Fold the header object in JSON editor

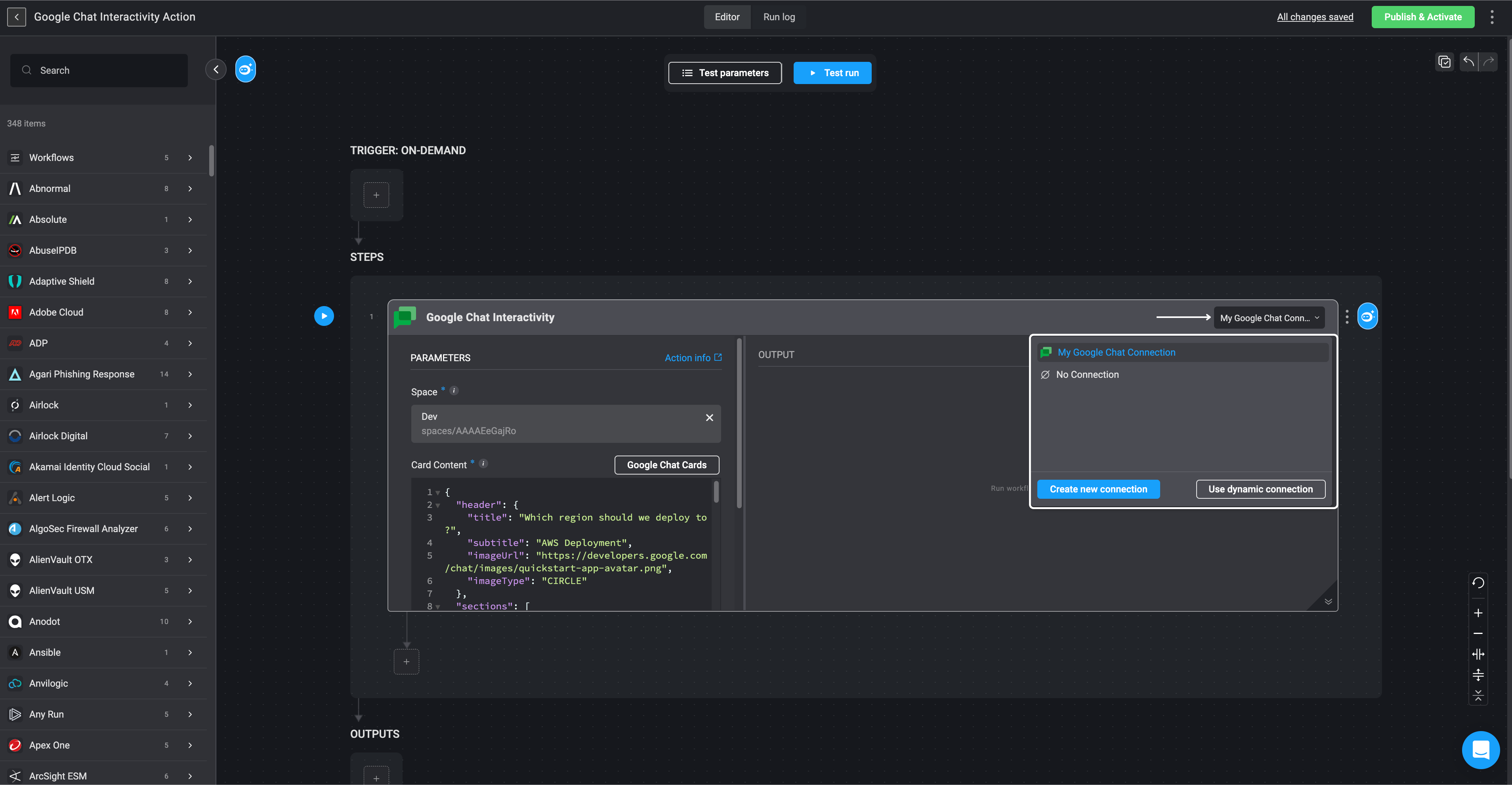437,505
